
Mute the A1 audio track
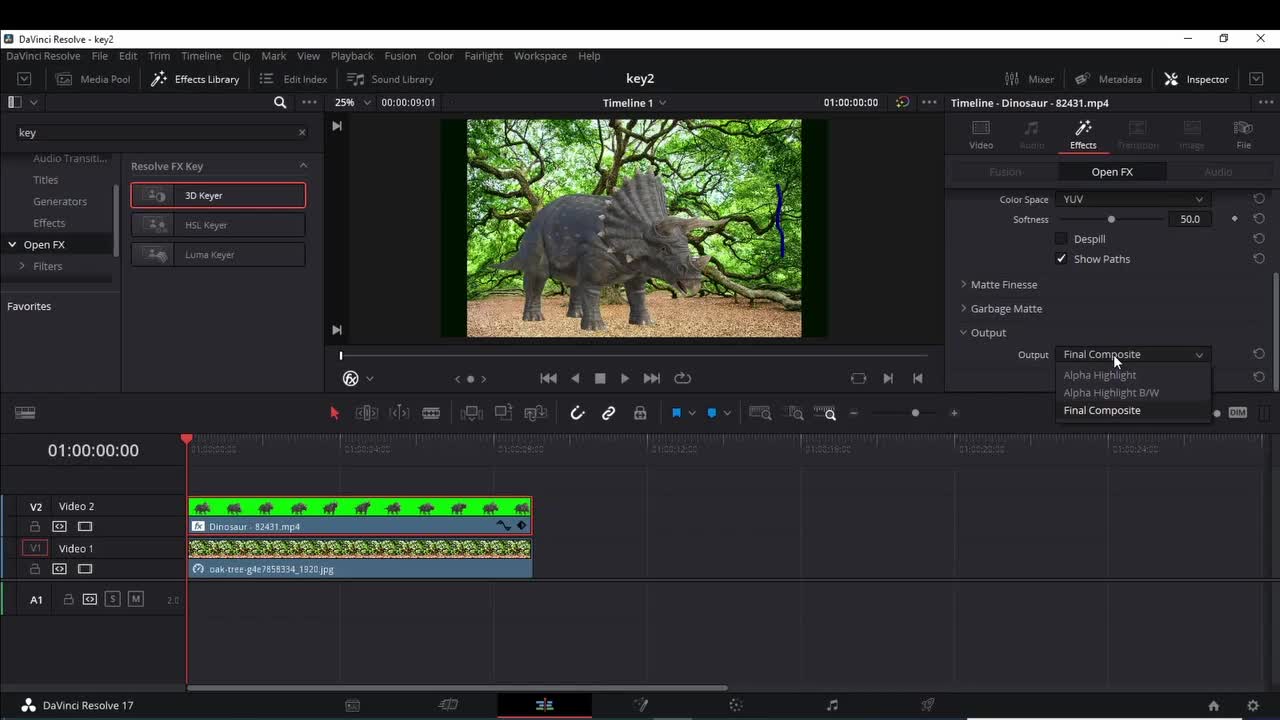pos(136,599)
